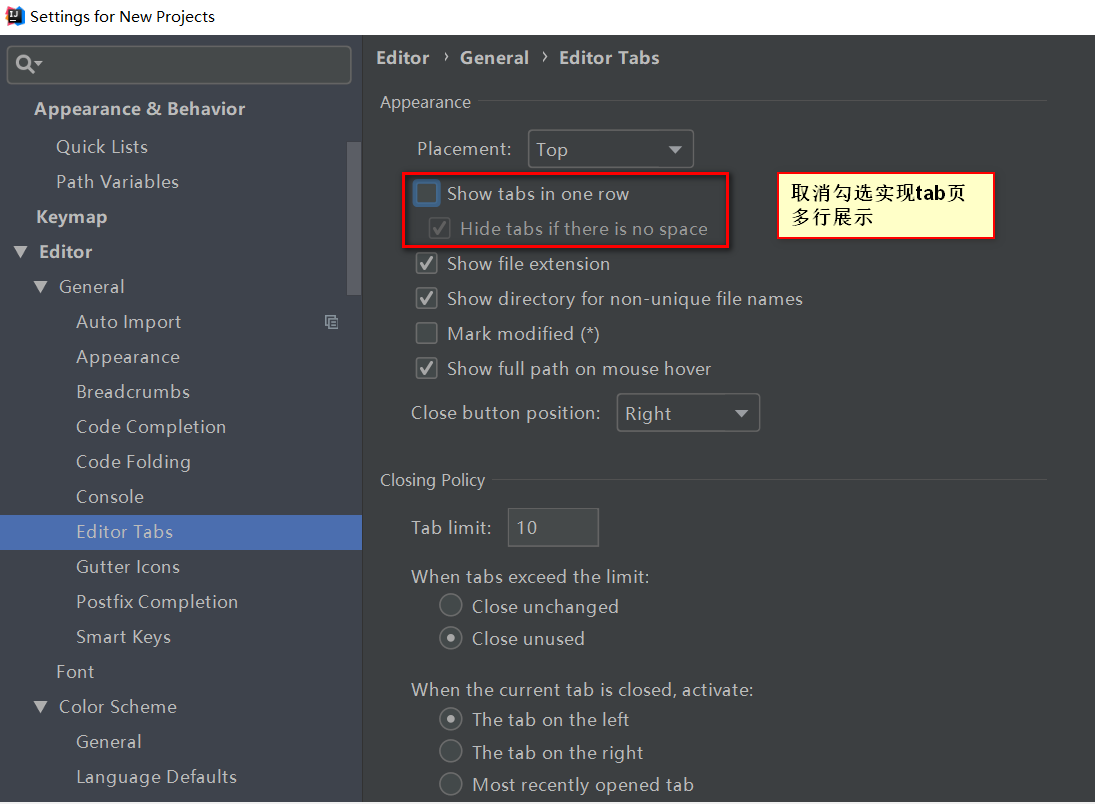Uncheck Show tabs in one row checkbox
Image resolution: width=1095 pixels, height=804 pixels.
click(x=427, y=193)
